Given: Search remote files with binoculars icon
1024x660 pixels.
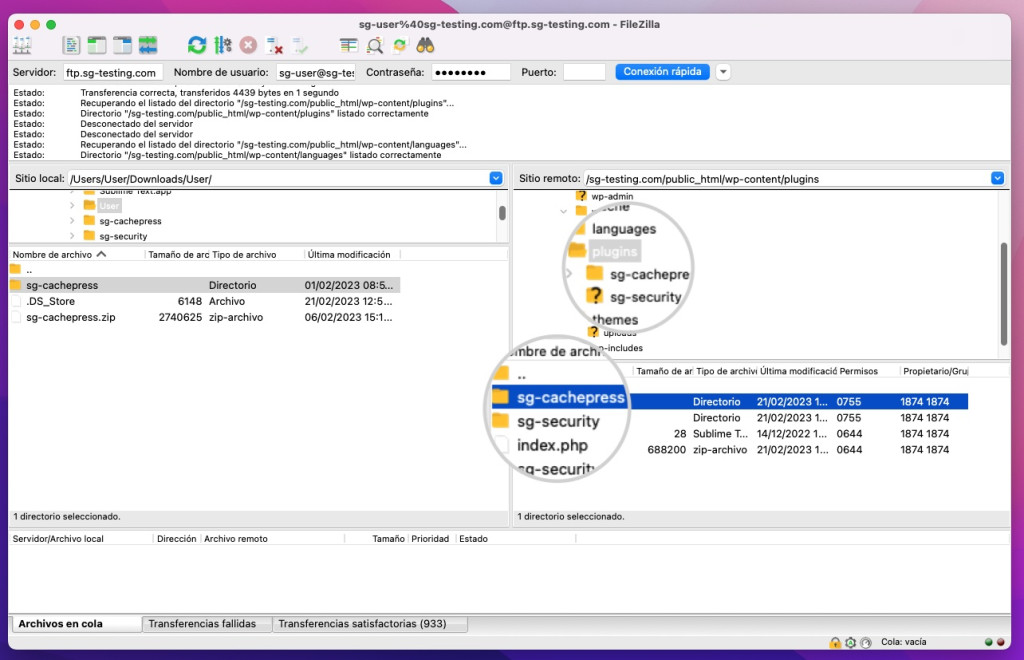Looking at the screenshot, I should click(x=425, y=46).
